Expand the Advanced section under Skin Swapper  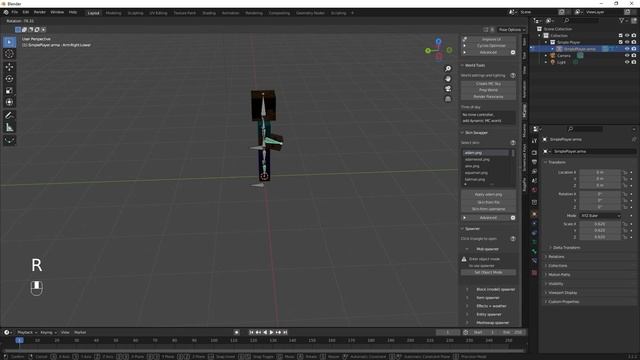[489, 218]
